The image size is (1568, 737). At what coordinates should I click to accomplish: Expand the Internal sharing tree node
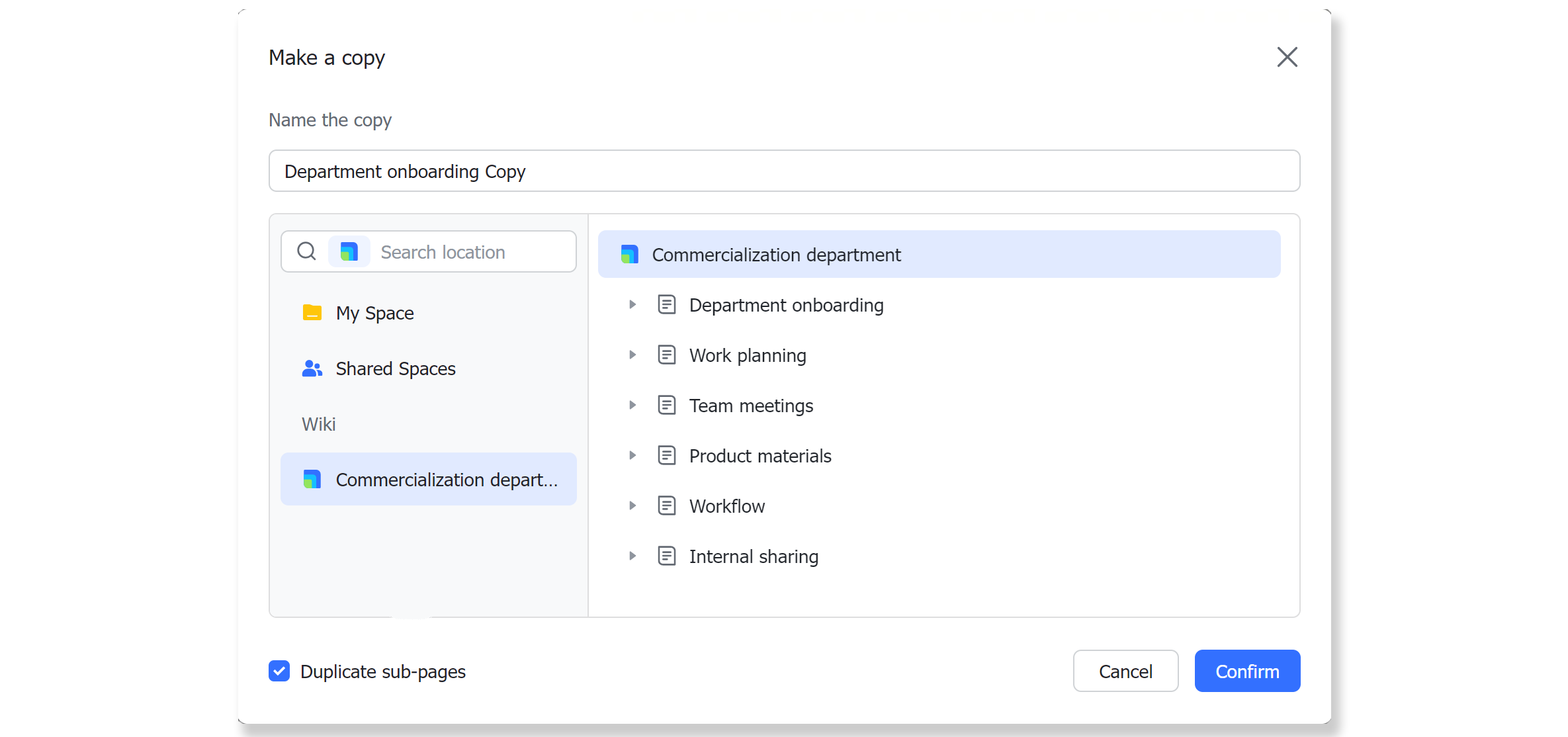coord(632,556)
